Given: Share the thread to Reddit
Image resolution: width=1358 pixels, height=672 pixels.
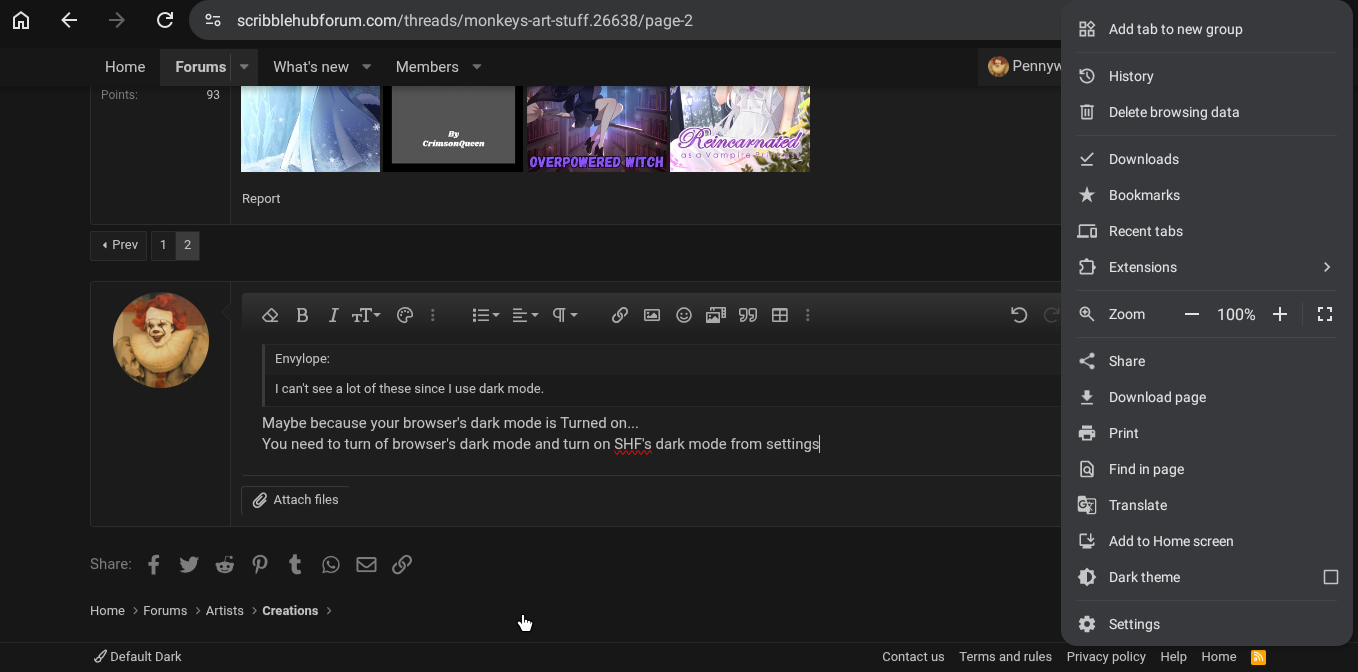Looking at the screenshot, I should click(224, 564).
